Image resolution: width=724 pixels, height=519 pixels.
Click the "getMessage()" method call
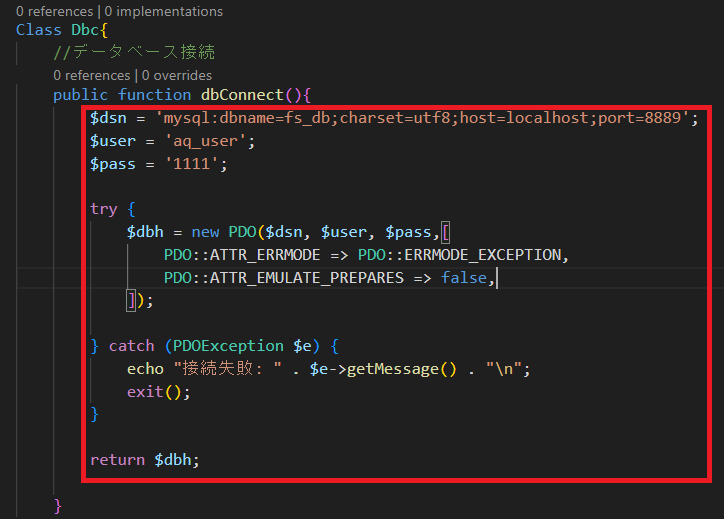coord(402,369)
